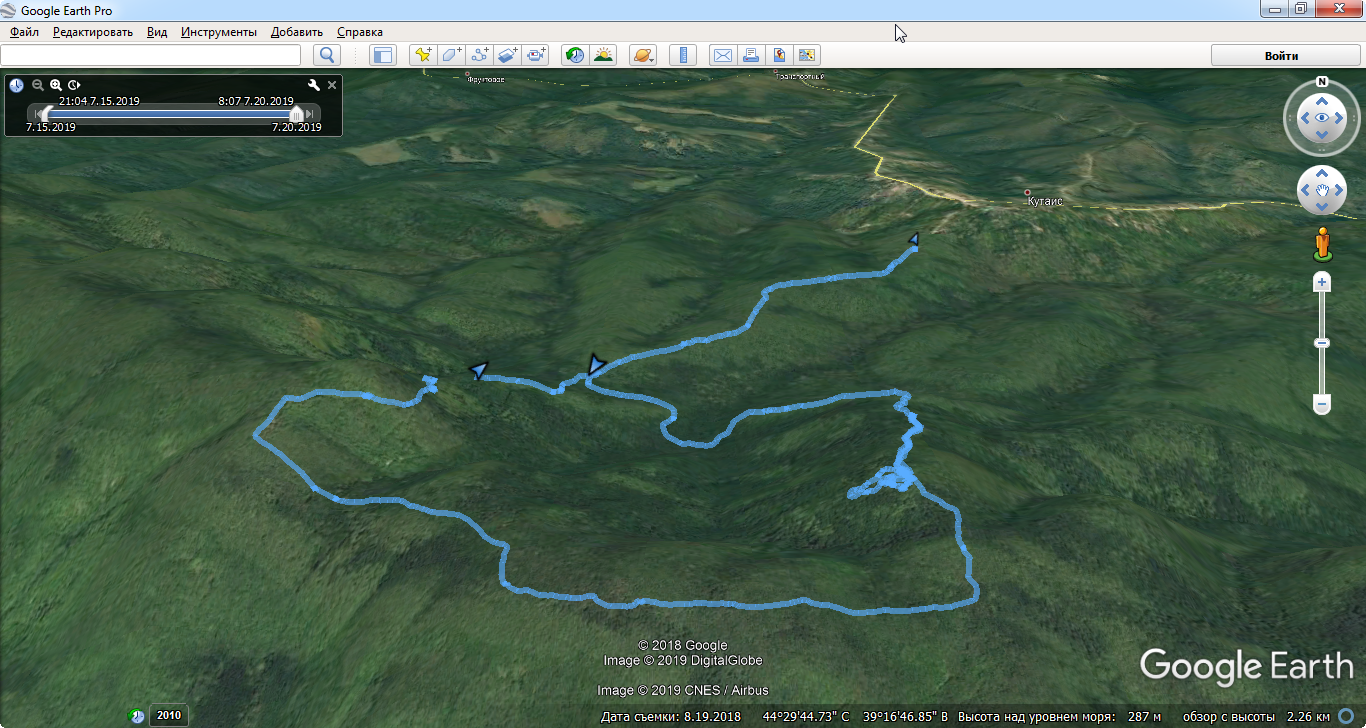This screenshot has height=728, width=1366.
Task: Open the Добавить menu
Action: pos(296,32)
